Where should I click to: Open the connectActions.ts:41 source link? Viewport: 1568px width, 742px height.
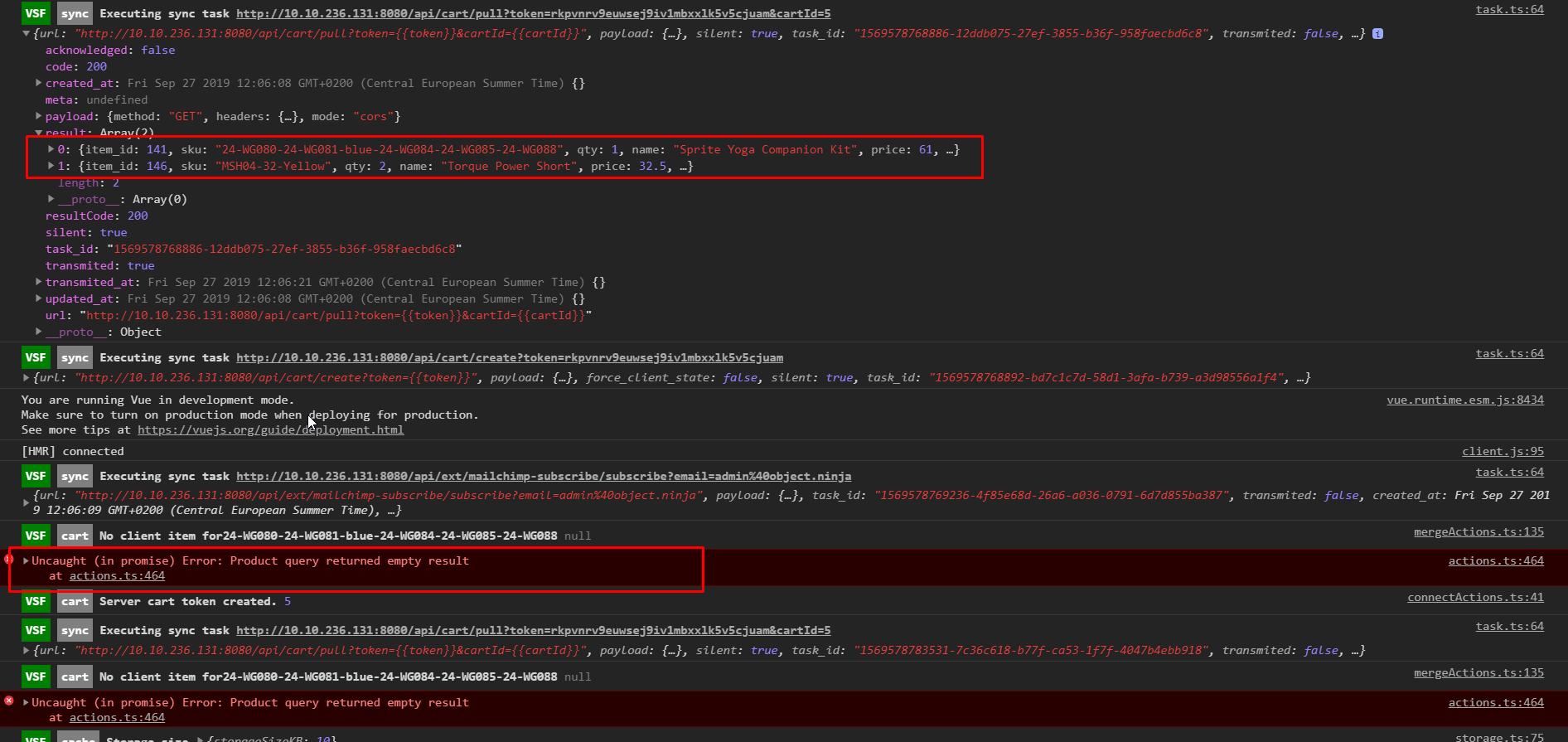(x=1475, y=597)
